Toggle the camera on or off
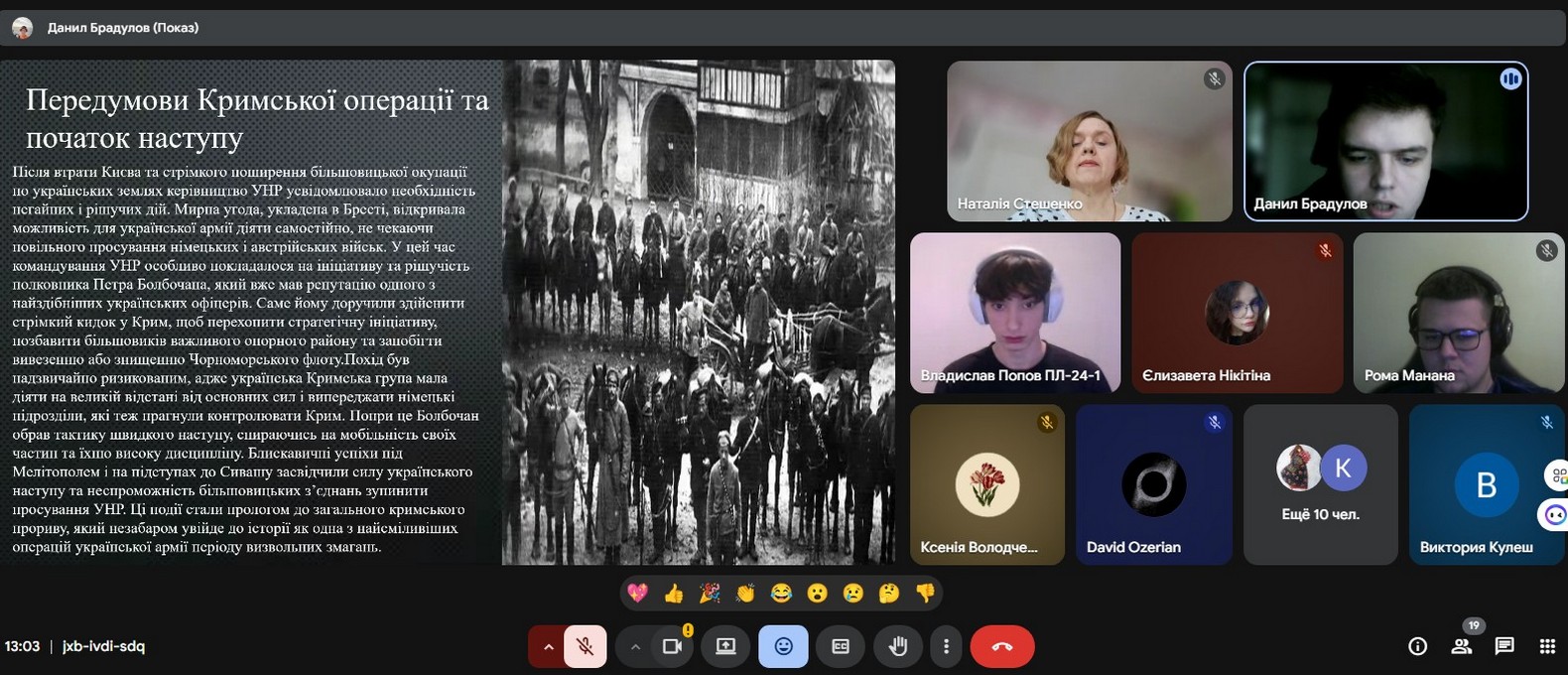 click(x=673, y=647)
